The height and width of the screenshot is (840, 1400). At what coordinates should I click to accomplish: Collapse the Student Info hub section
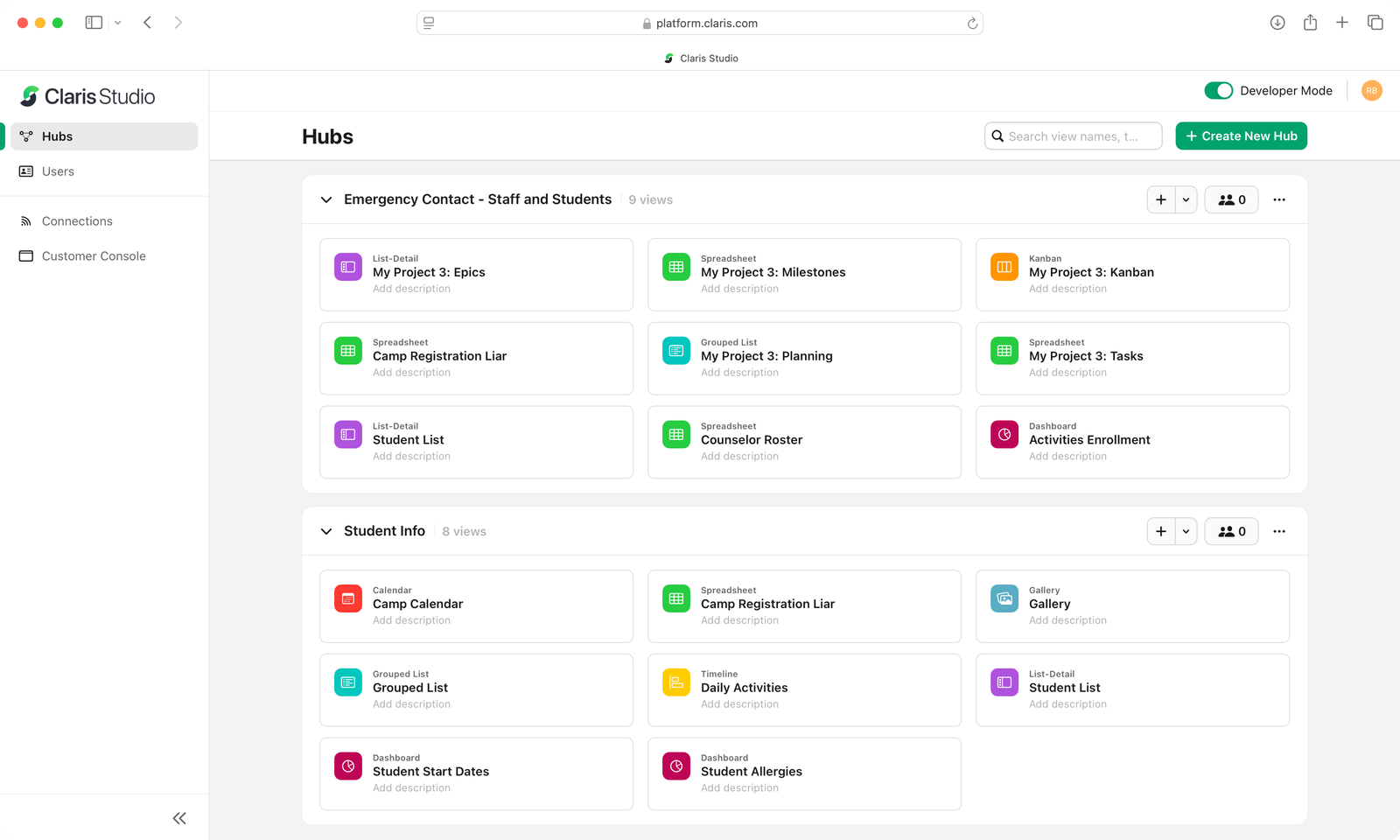[325, 531]
